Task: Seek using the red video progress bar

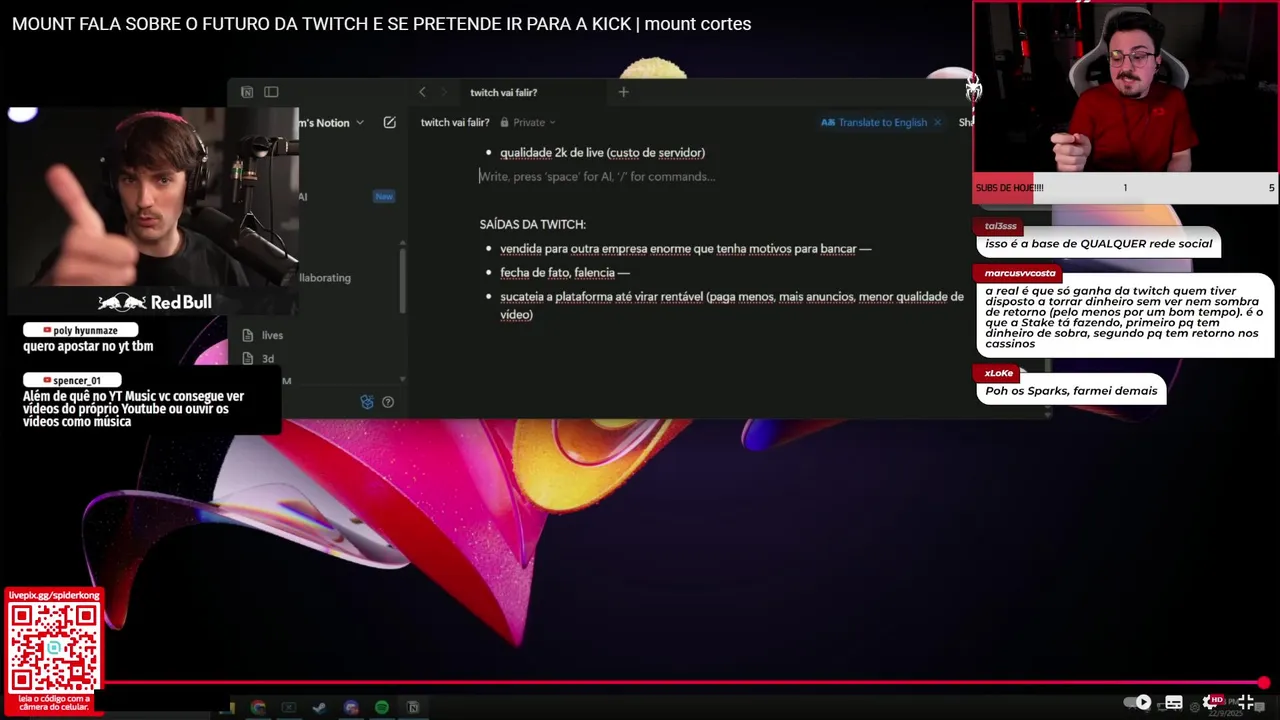Action: 684,683
